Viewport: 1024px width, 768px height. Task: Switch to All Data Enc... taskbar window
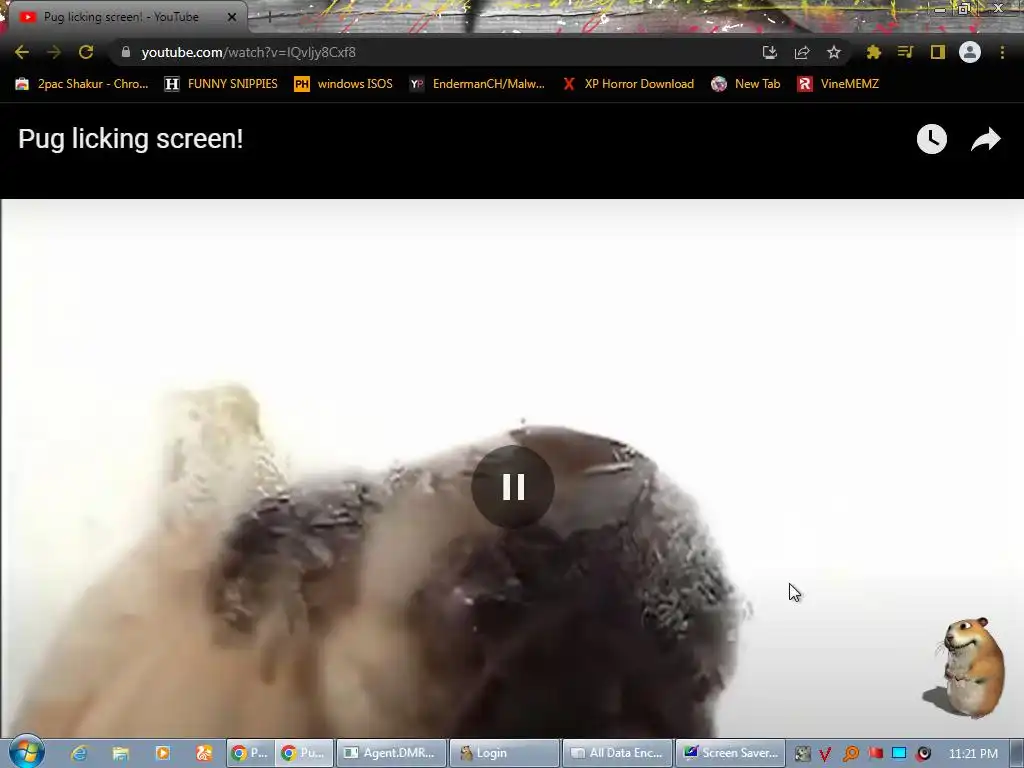[x=617, y=753]
